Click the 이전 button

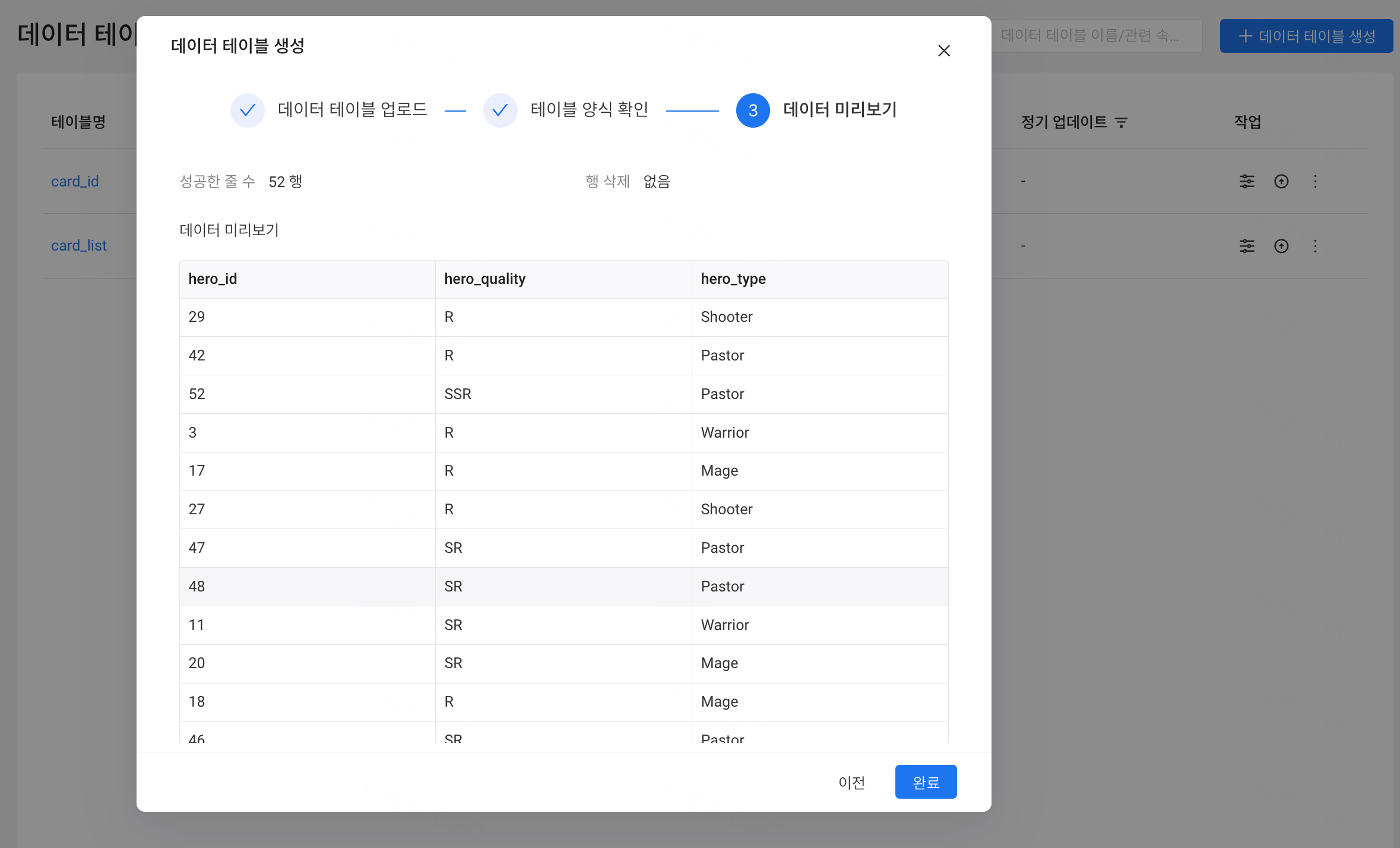tap(851, 782)
